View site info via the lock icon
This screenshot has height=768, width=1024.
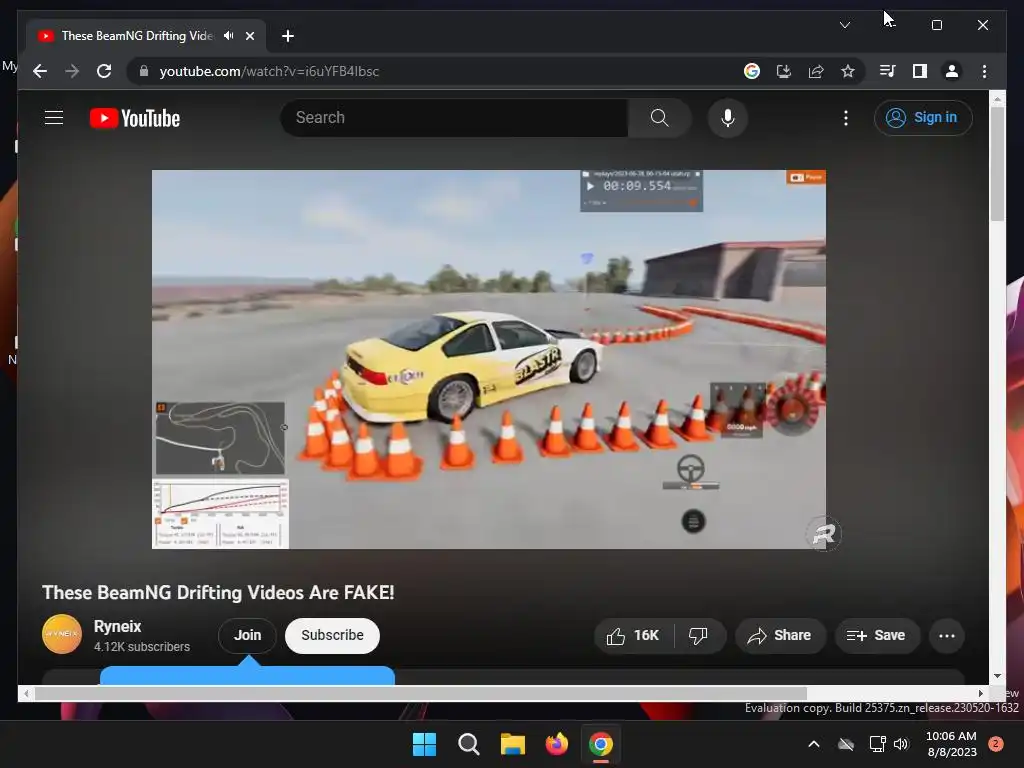tap(144, 71)
